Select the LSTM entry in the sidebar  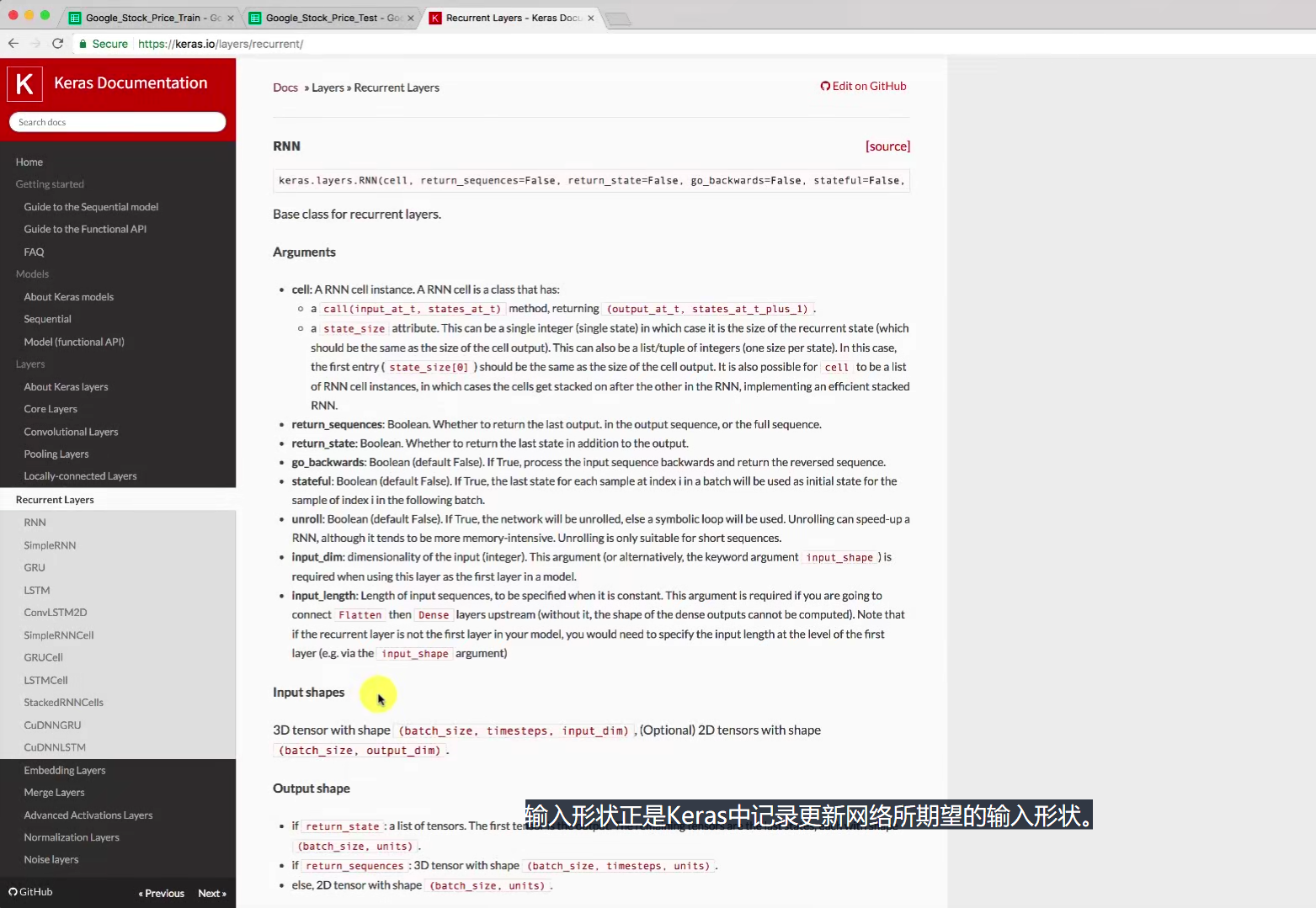point(36,590)
